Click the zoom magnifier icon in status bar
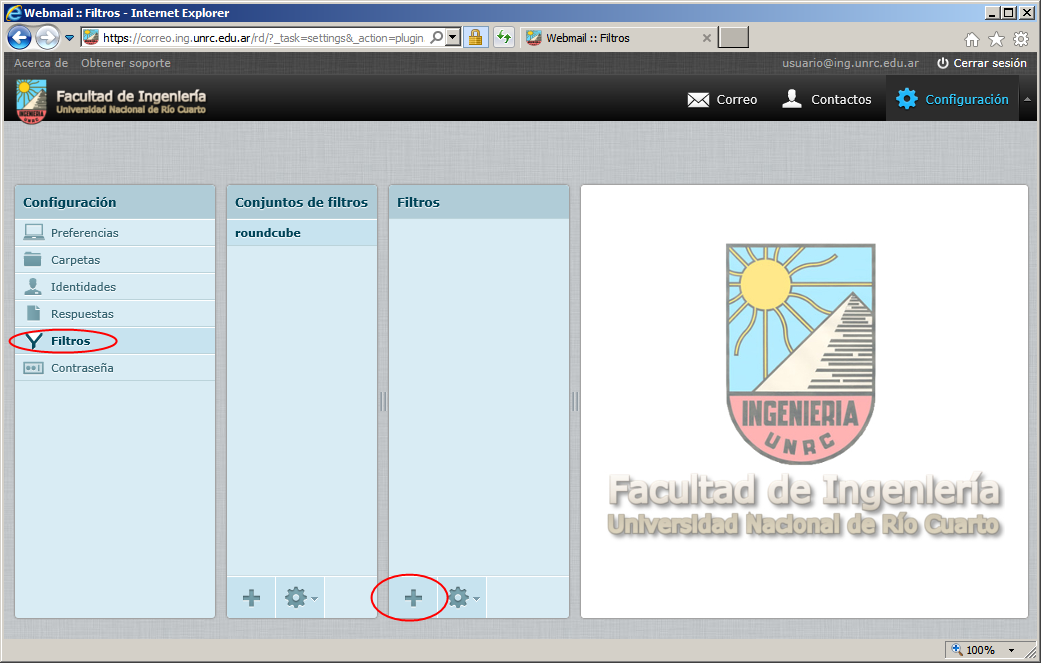This screenshot has width=1041, height=663. pos(956,650)
